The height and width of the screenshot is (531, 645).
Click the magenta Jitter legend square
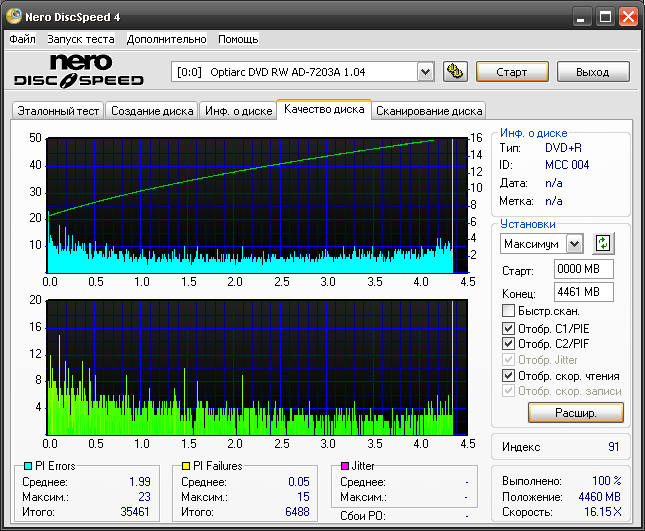345,466
